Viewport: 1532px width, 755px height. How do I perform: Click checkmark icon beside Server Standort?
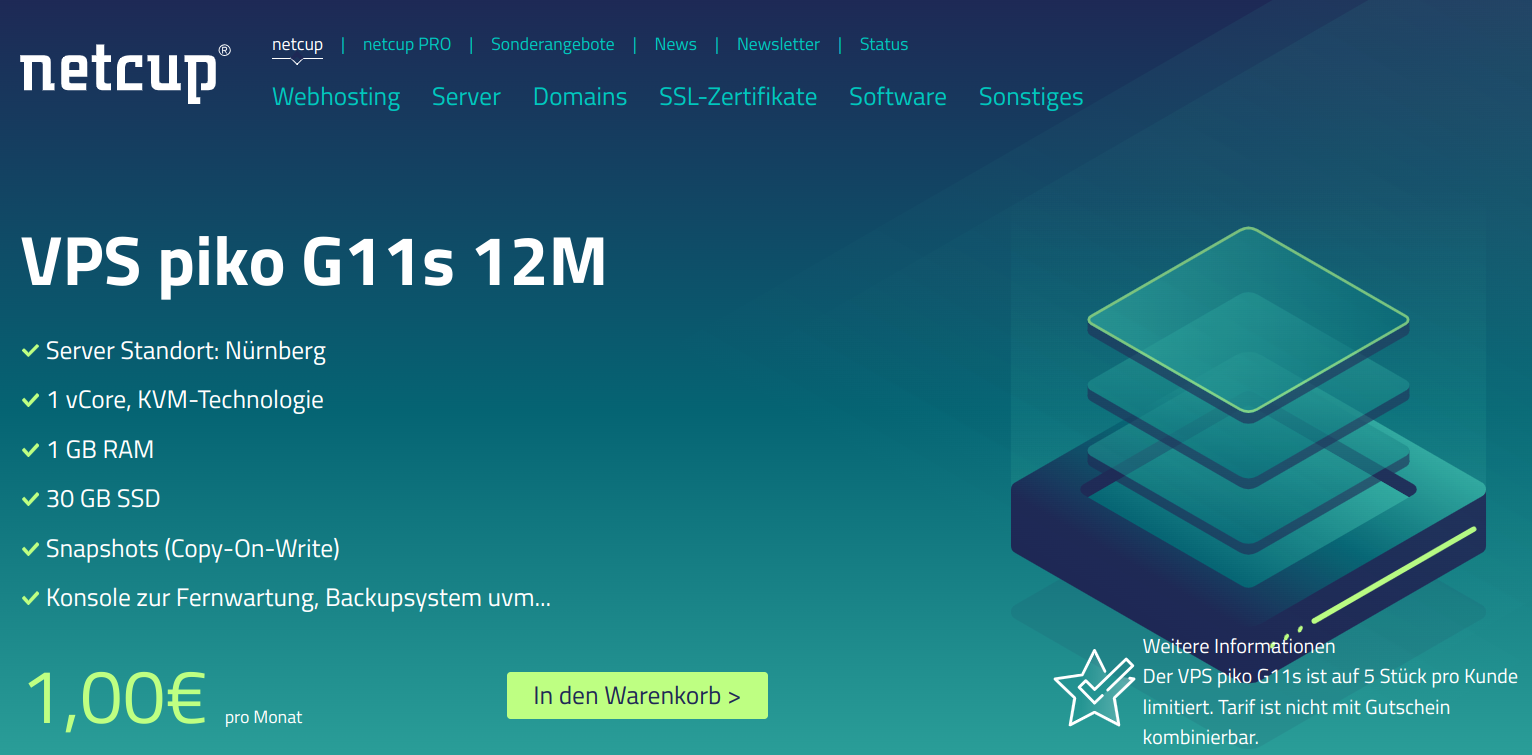point(30,351)
